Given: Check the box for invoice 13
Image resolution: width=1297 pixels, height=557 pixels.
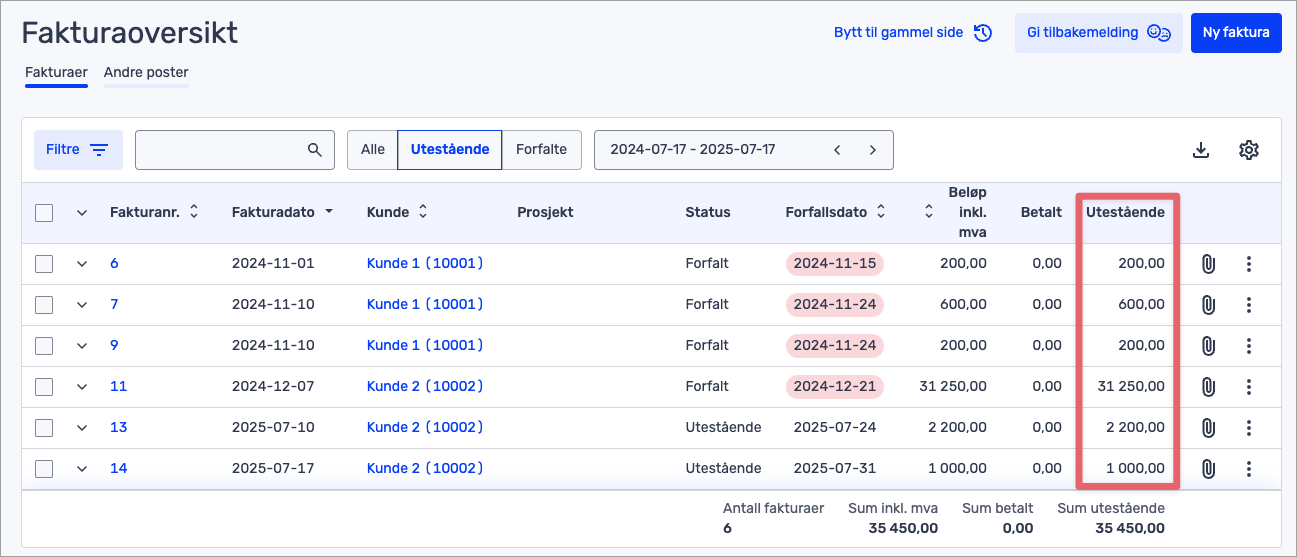Looking at the screenshot, I should coord(44,428).
